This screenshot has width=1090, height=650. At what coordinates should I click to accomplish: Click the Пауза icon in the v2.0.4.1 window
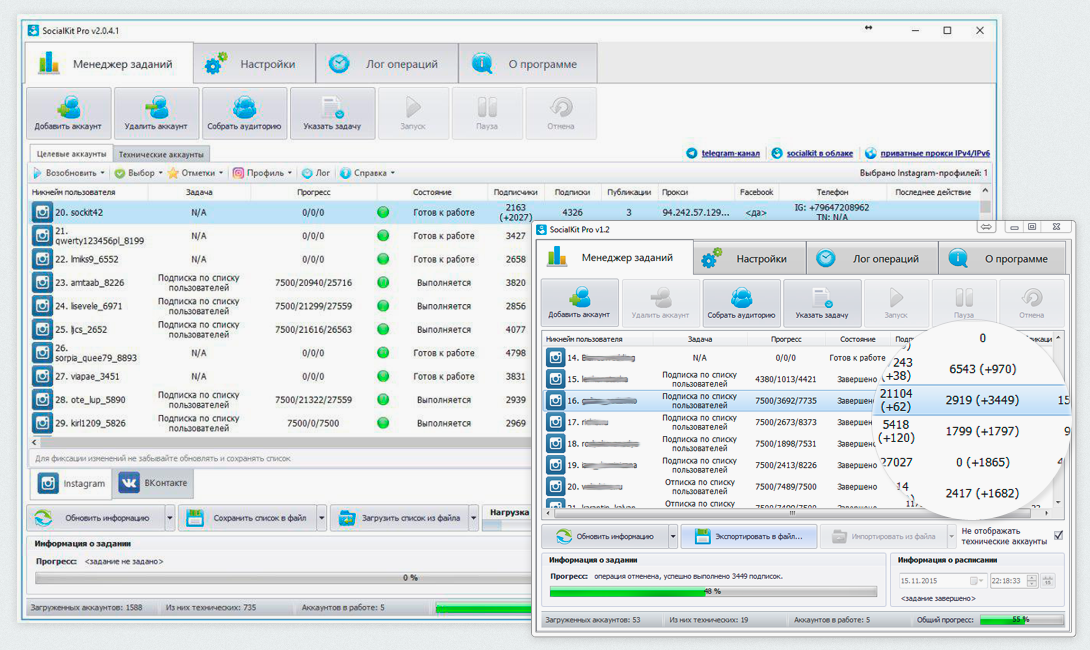tap(487, 107)
